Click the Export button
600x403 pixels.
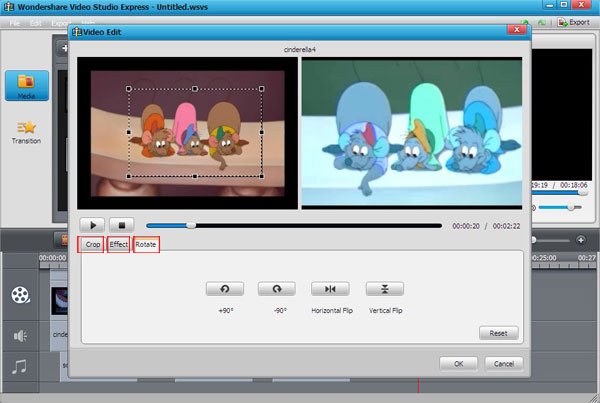pos(573,22)
